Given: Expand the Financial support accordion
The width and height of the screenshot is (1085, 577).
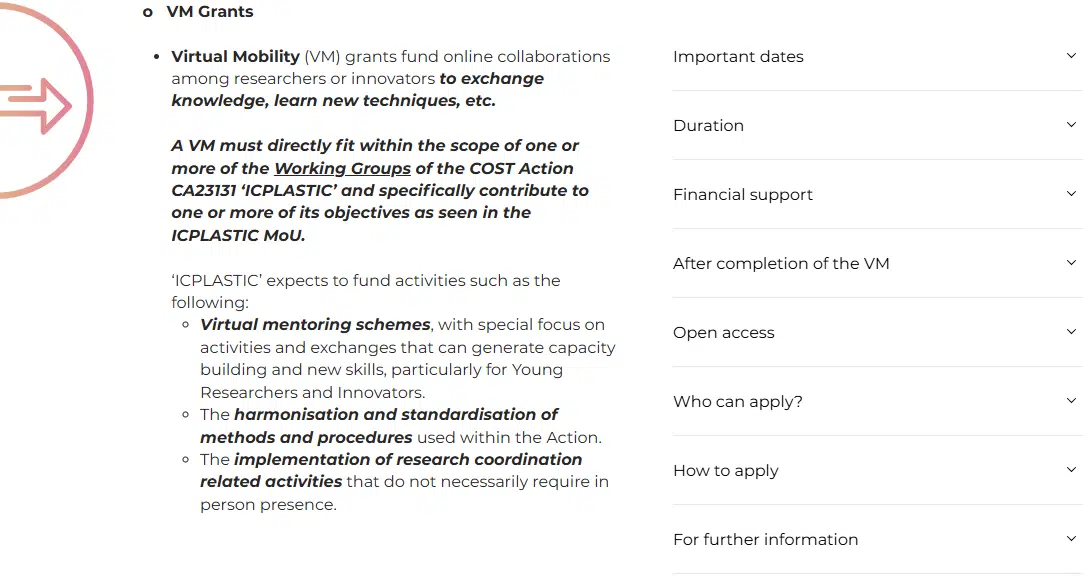Looking at the screenshot, I should (x=743, y=194).
